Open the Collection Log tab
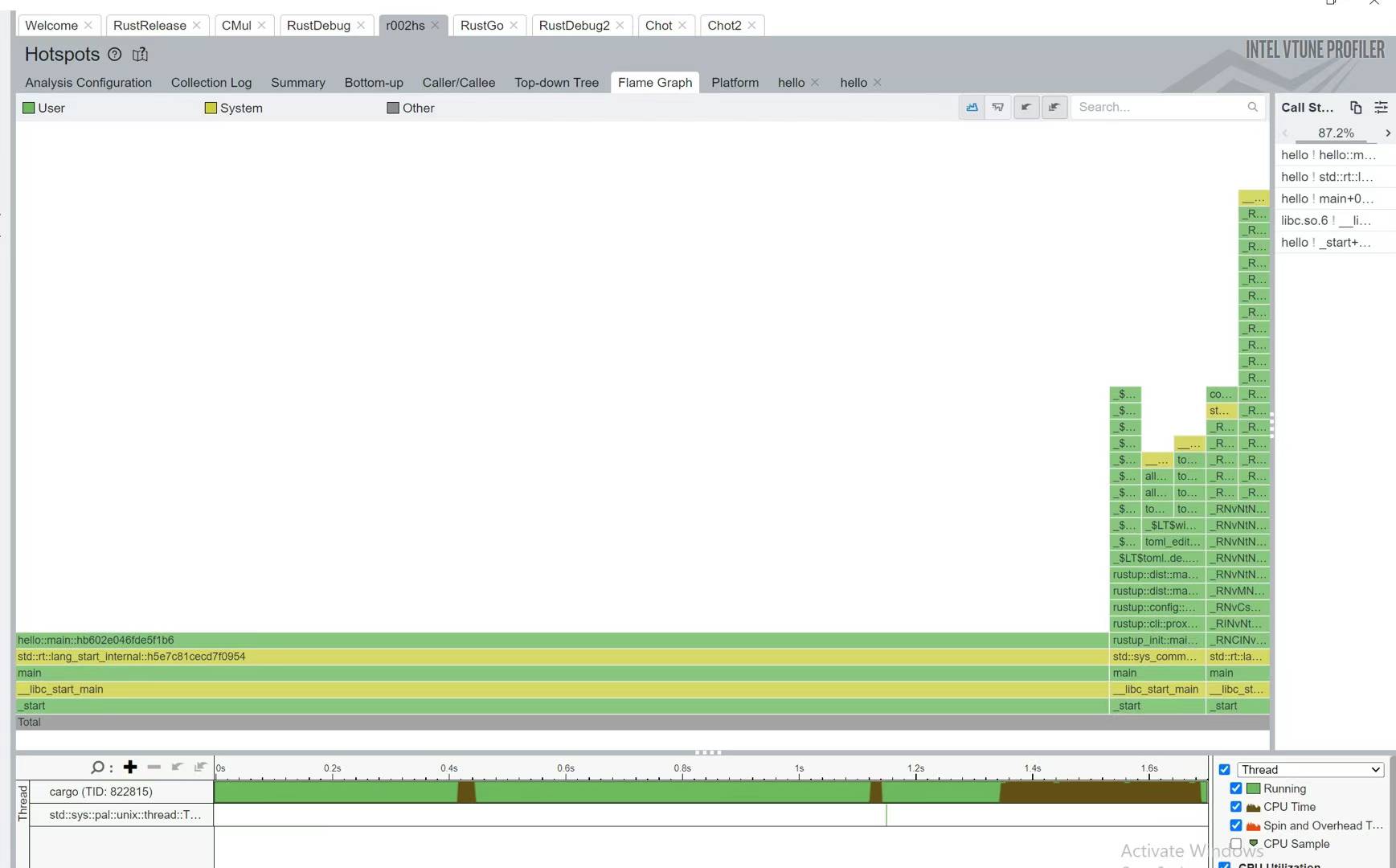This screenshot has width=1396, height=868. coord(211,83)
